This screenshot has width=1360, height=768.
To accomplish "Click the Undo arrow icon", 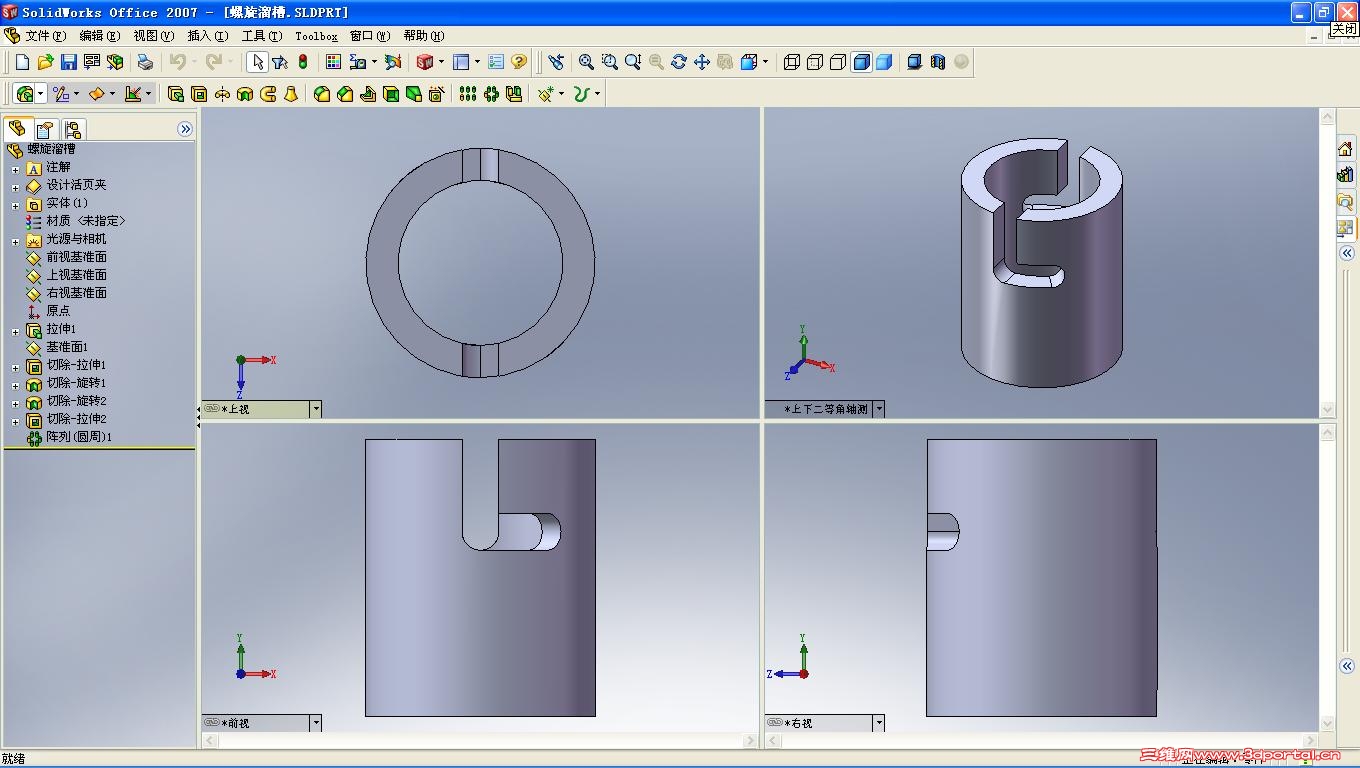I will tap(177, 62).
